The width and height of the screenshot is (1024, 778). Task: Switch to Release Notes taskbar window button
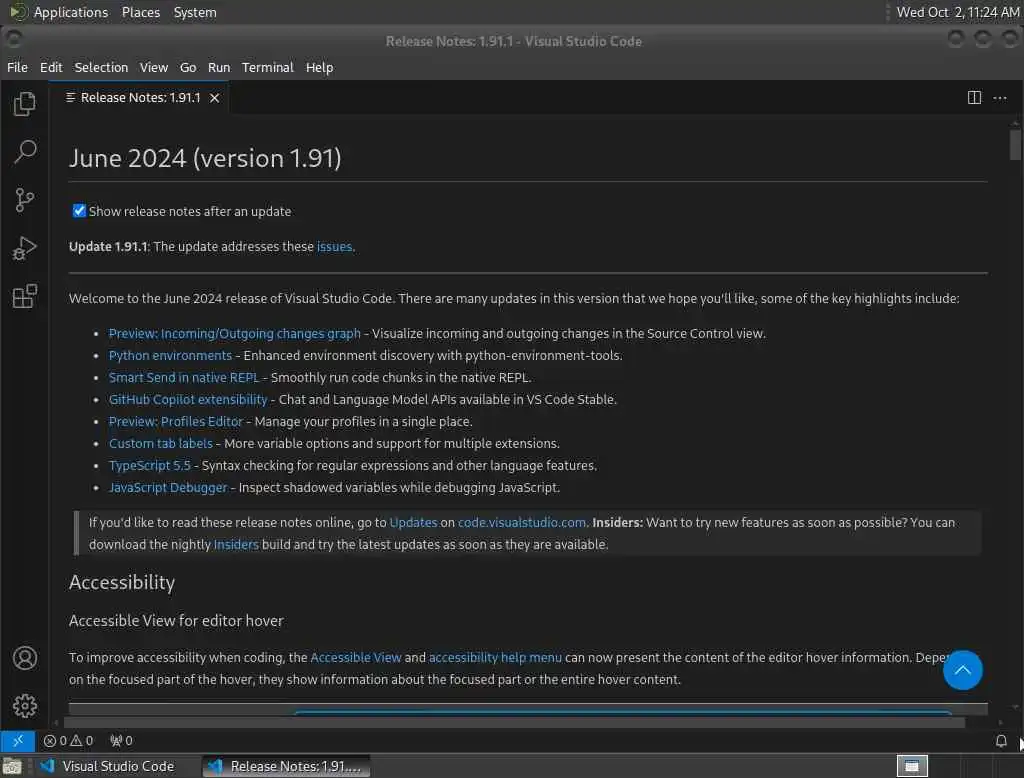point(287,766)
